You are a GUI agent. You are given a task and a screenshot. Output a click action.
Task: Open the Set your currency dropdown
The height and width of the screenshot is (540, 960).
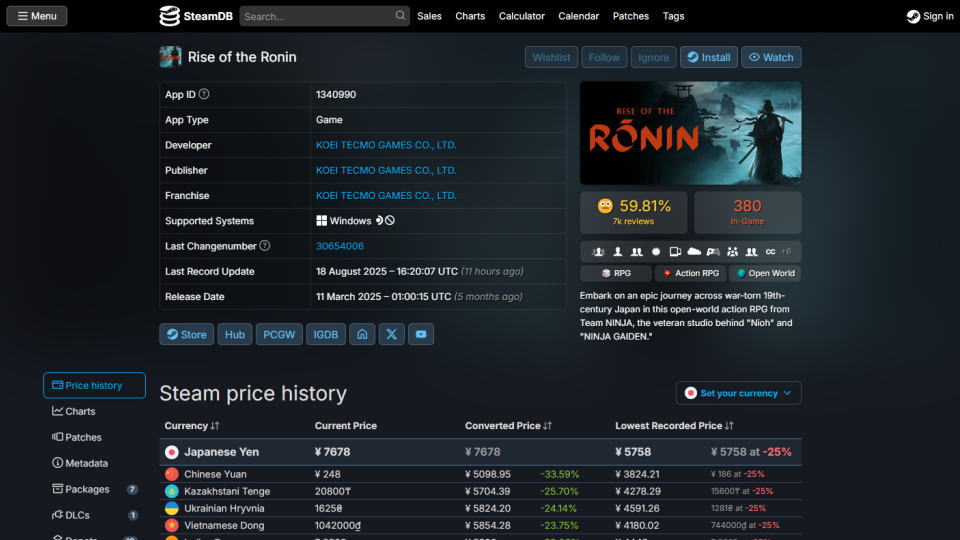(x=738, y=393)
